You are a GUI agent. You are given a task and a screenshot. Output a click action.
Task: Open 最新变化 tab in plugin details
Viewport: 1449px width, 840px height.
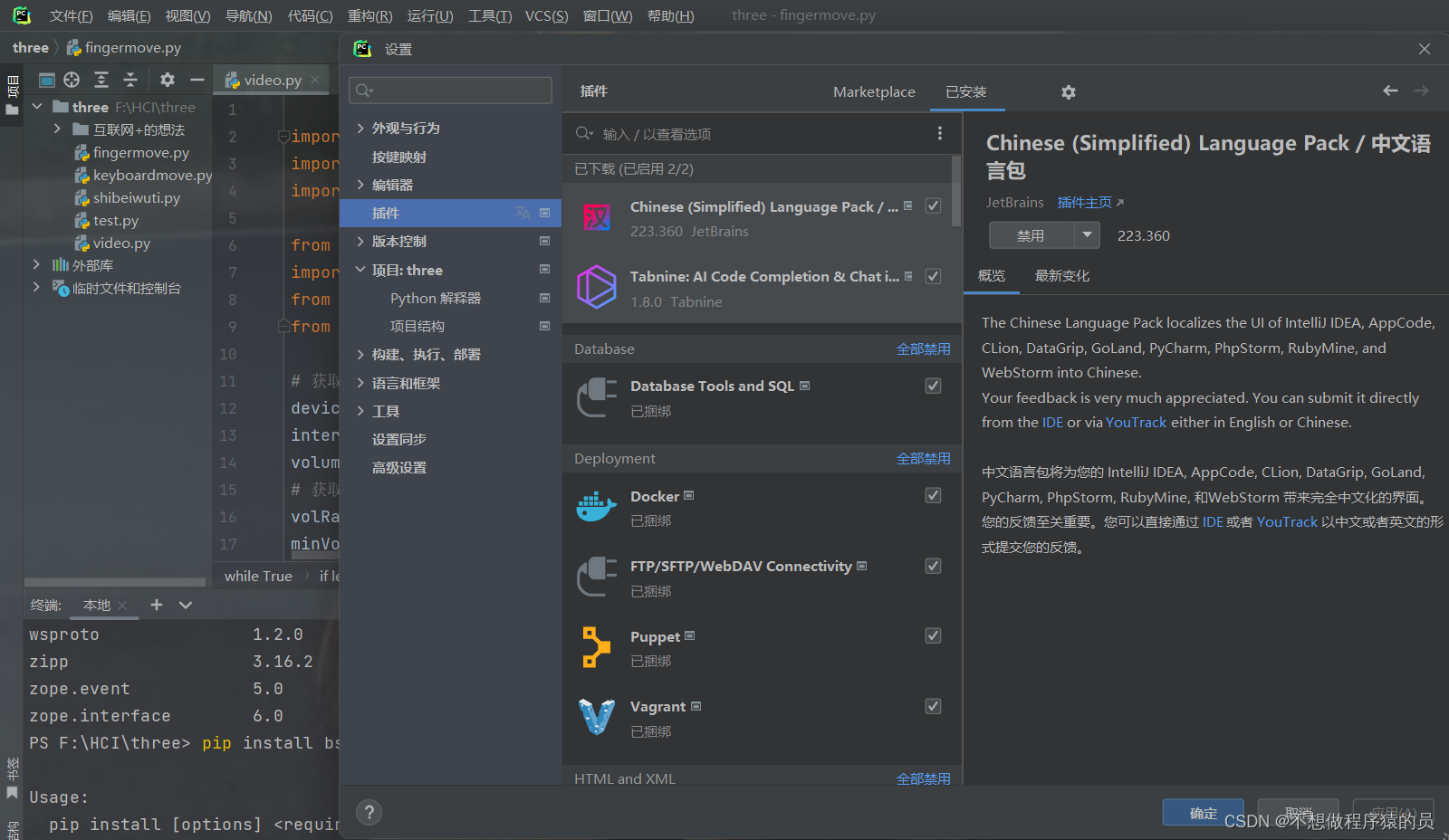click(1062, 276)
